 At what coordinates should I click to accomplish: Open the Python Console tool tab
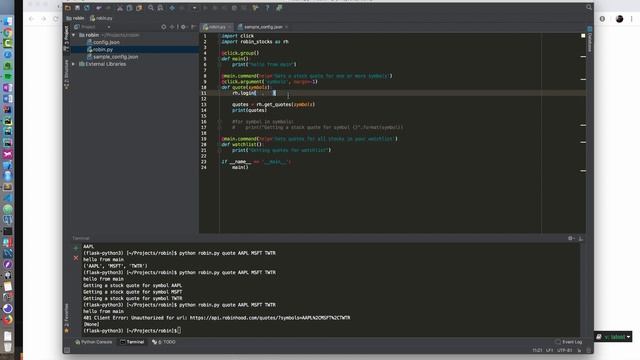94,342
